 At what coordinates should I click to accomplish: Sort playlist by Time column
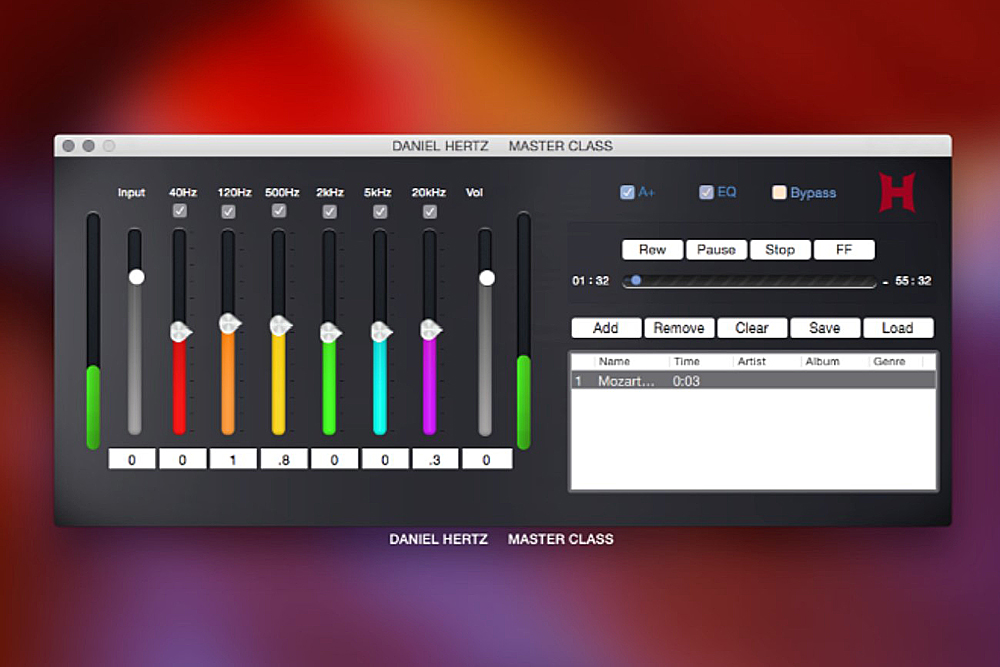[701, 362]
